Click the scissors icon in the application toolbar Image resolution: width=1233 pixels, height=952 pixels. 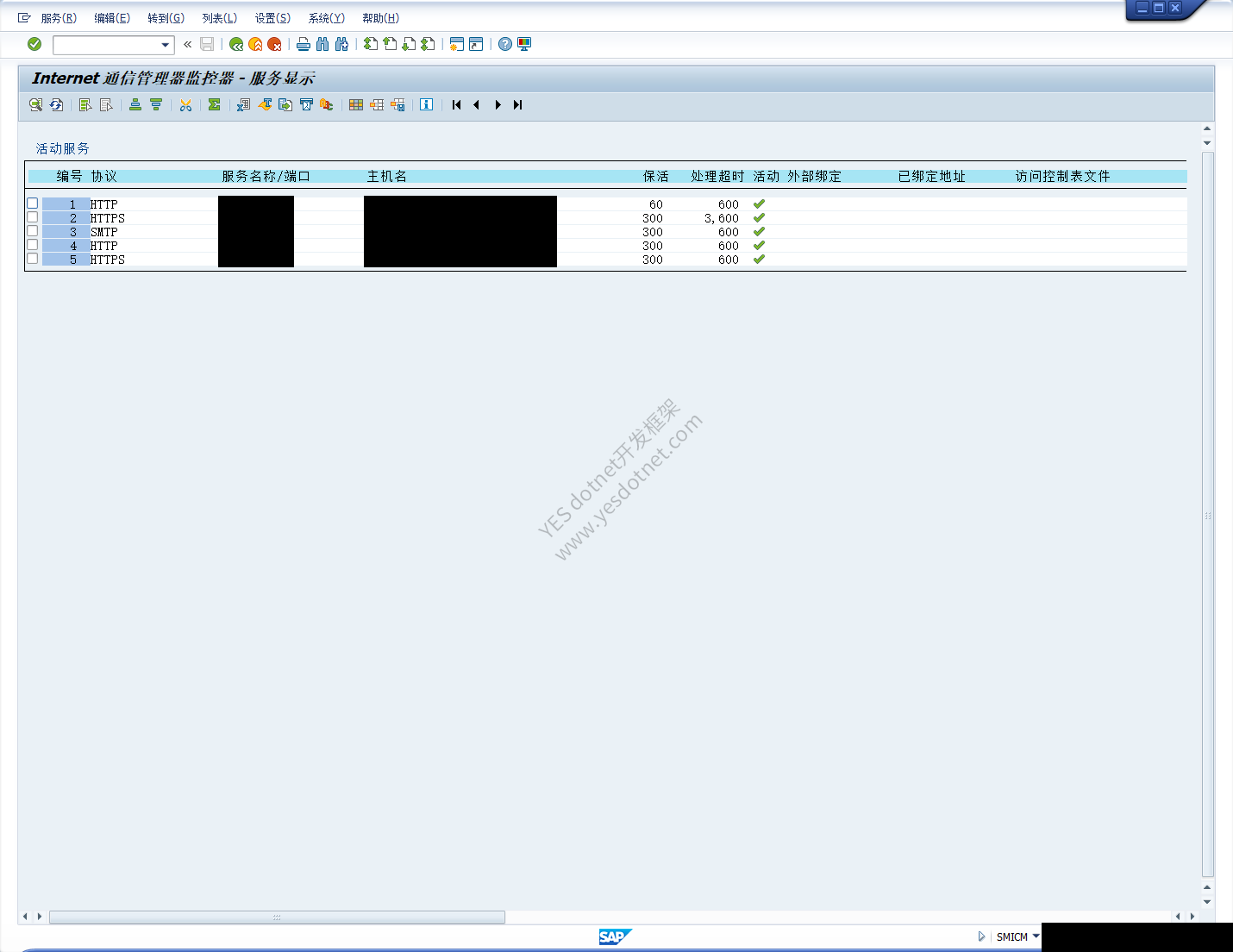(x=185, y=104)
